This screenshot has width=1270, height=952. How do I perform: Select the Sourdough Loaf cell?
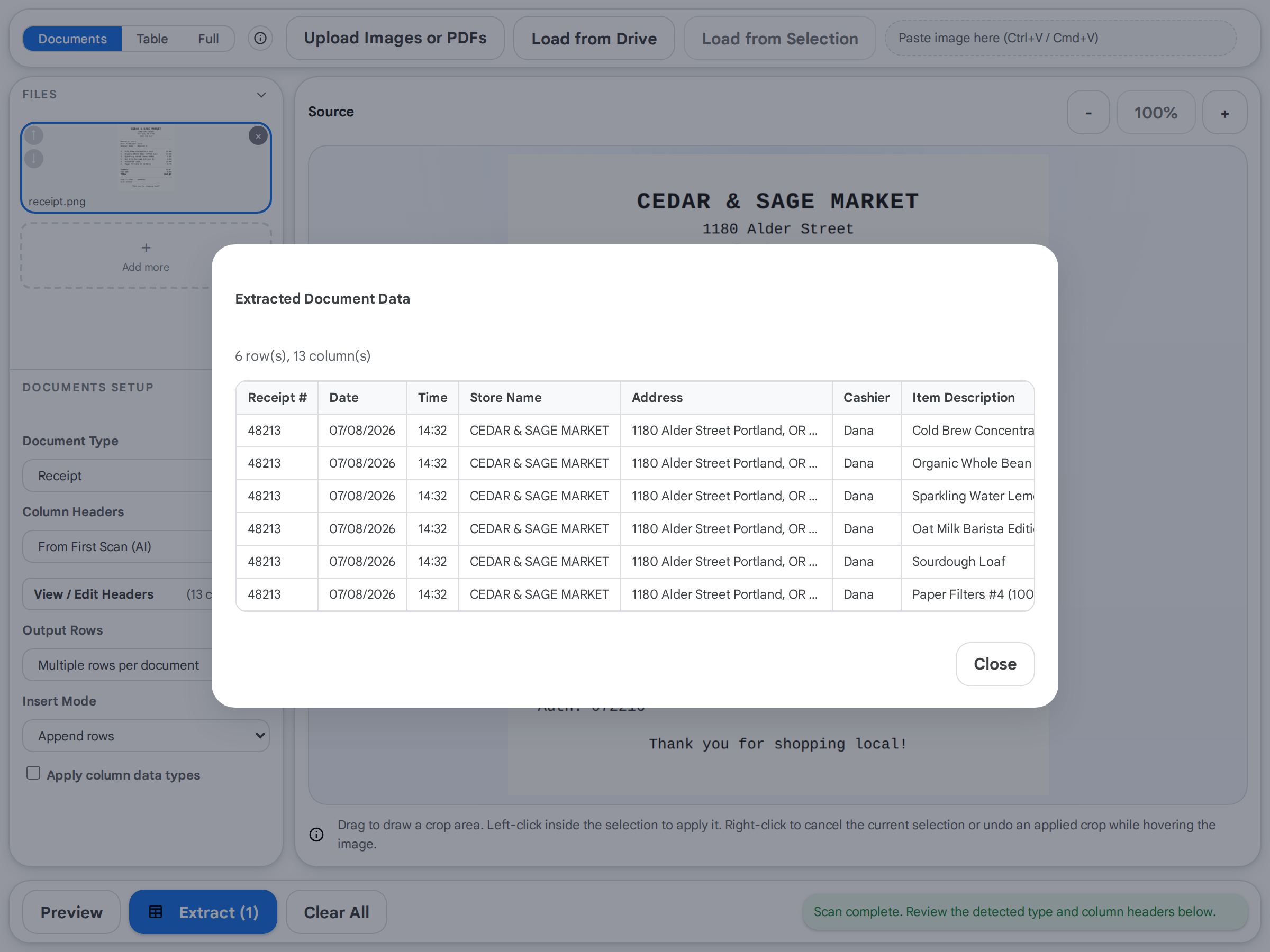click(x=967, y=561)
